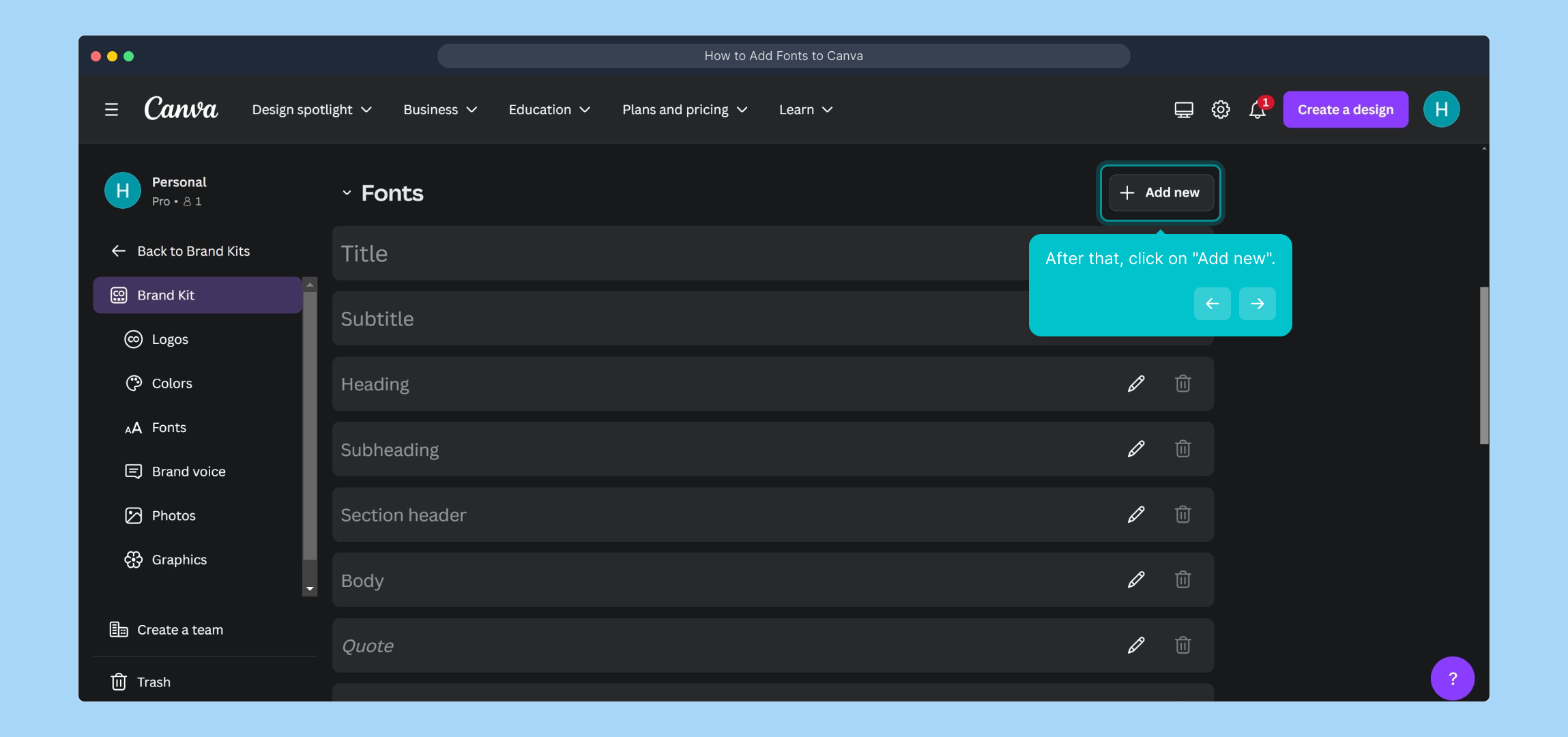
Task: Advance the tutorial tooltip forward arrow
Action: point(1256,304)
